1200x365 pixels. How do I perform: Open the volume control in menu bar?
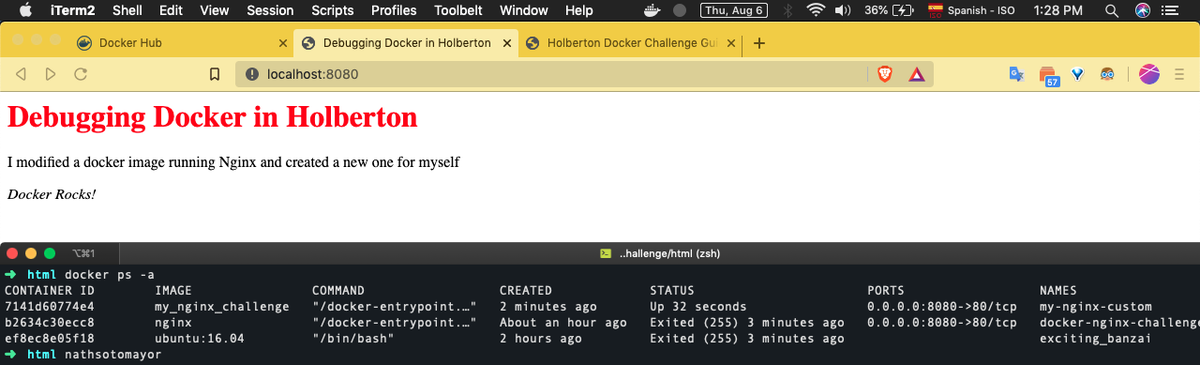pos(843,11)
